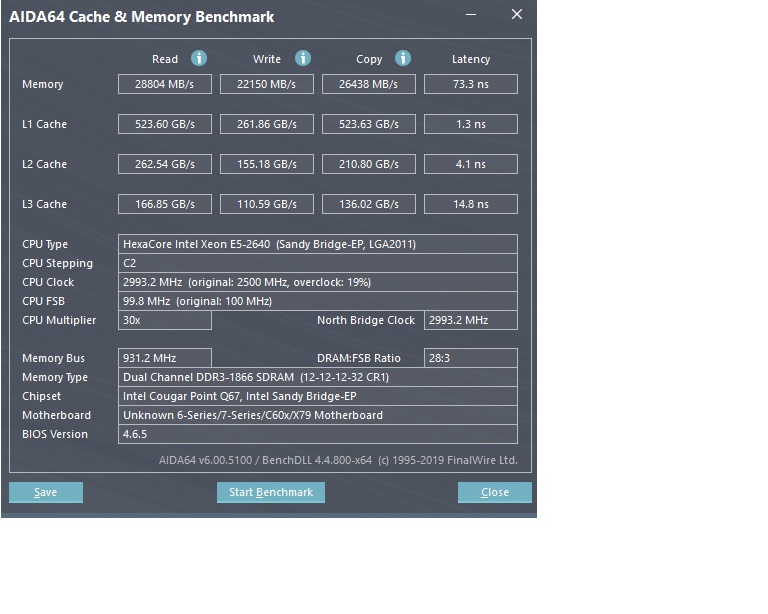
Task: Click the CPU Multiplier field 30x
Action: 165,320
